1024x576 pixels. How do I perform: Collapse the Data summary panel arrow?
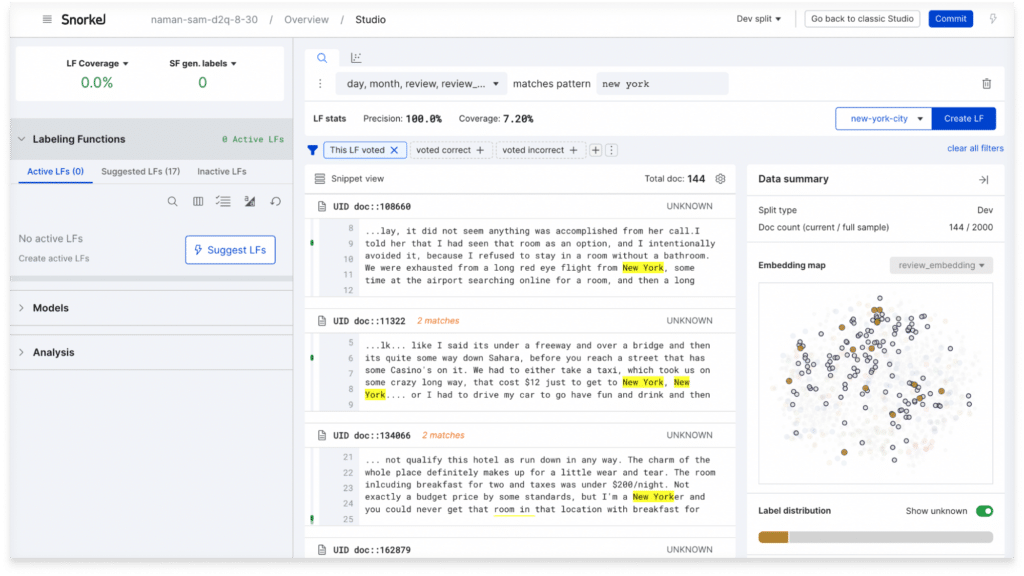[x=984, y=180]
